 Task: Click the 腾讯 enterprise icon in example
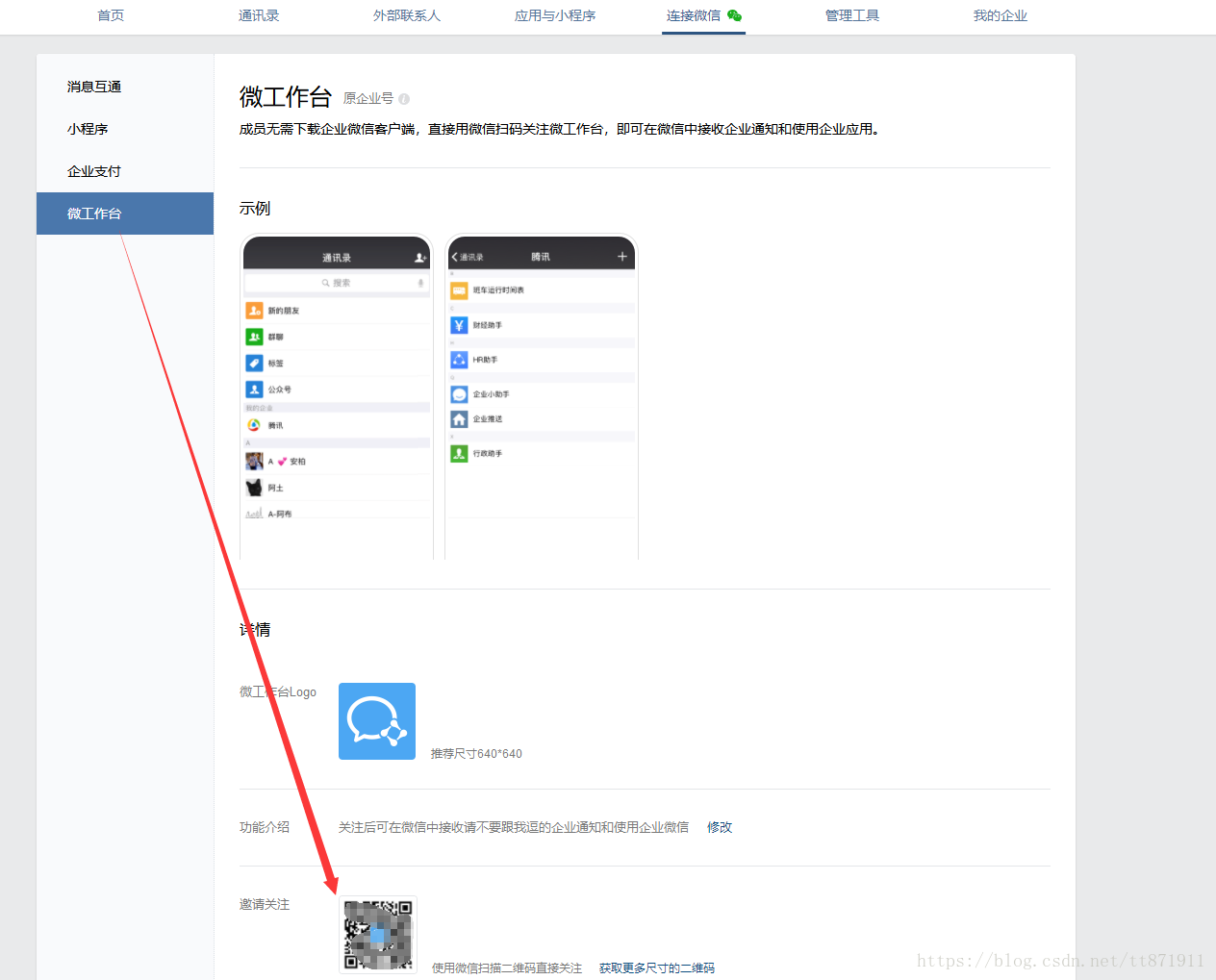[254, 425]
